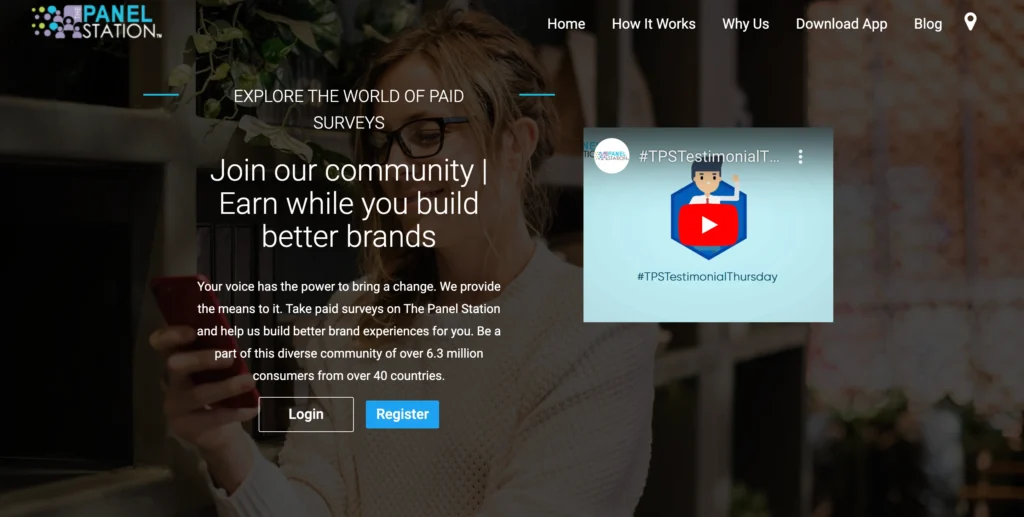
Task: Click the location pin icon in navbar
Action: click(970, 22)
